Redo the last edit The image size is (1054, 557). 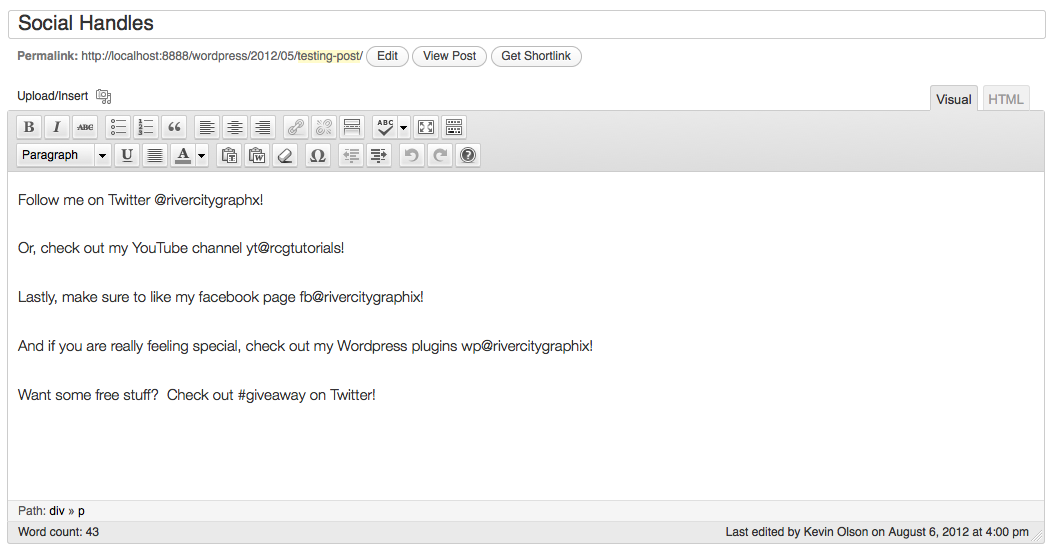(440, 155)
